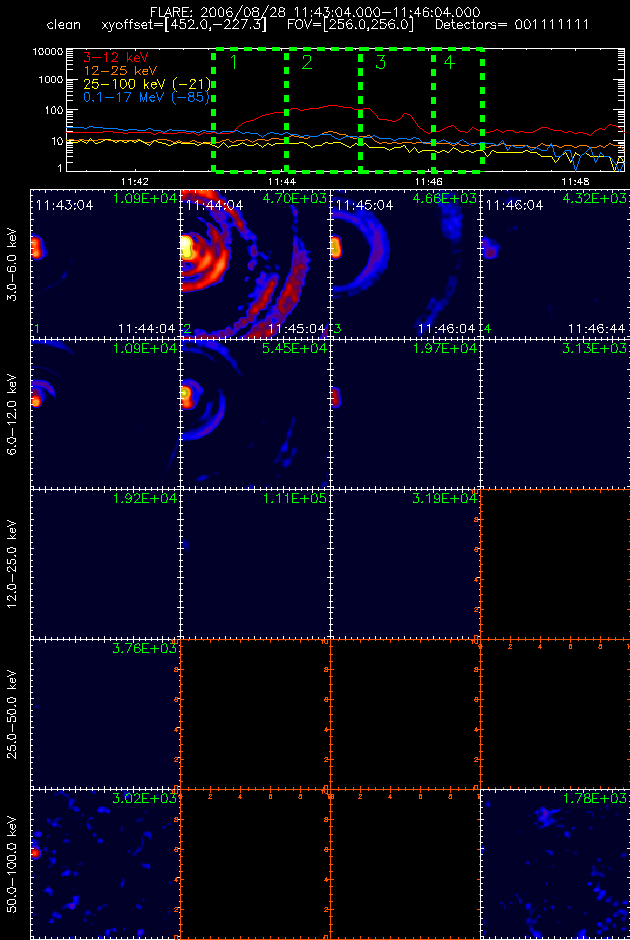Click the "Detectors= 001111111" label
This screenshot has height=940, width=630.
(511, 25)
